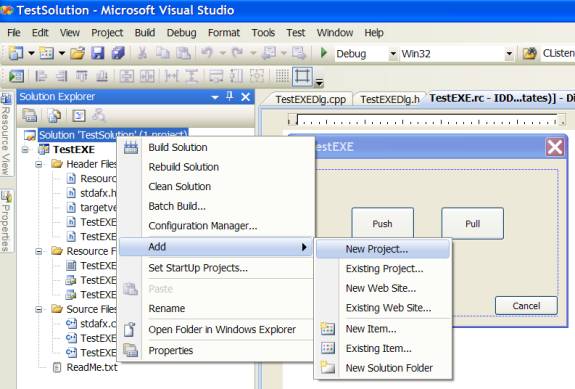Start debugging with the green play icon

tap(323, 53)
